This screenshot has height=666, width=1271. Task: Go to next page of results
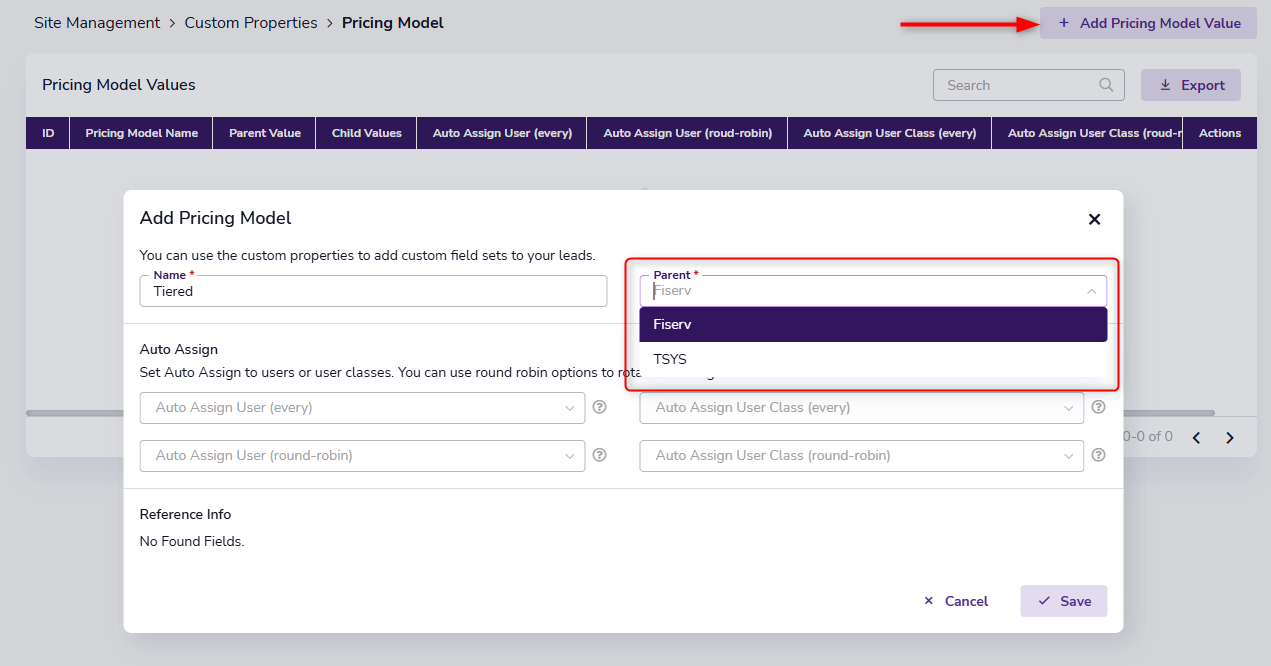click(1230, 437)
